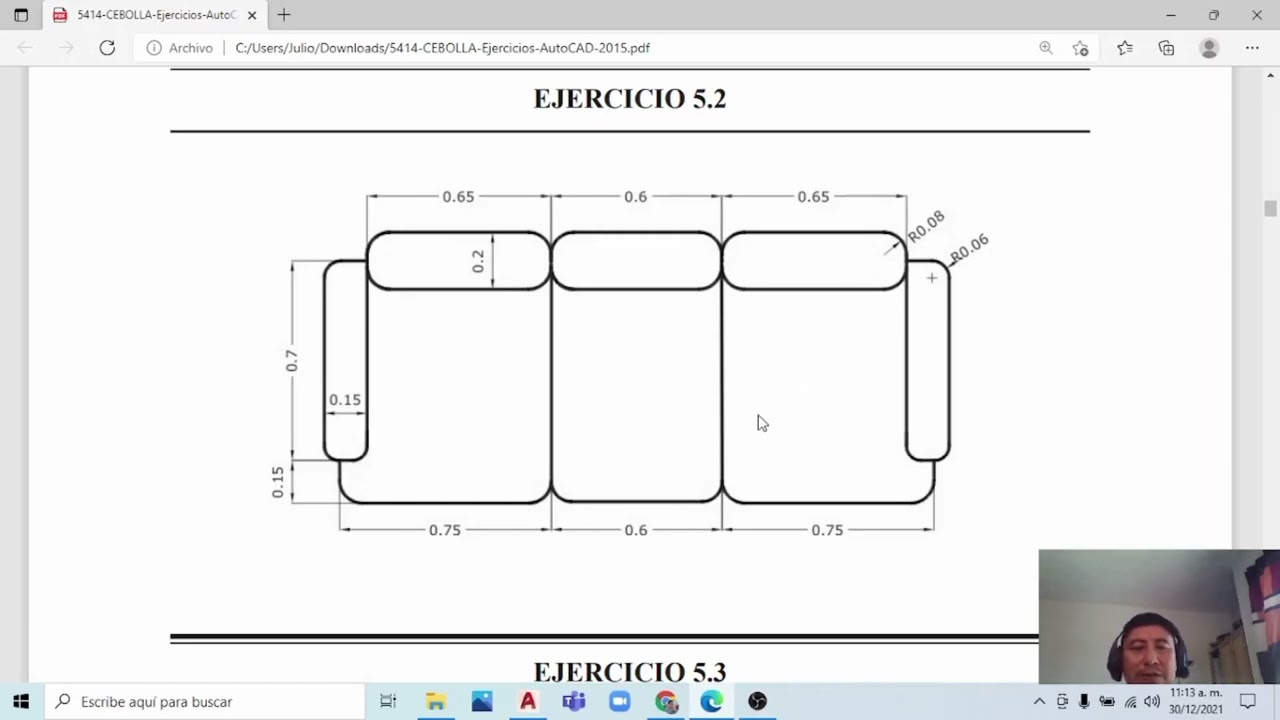Show hidden system tray icons
This screenshot has height=720, width=1280.
click(1039, 701)
